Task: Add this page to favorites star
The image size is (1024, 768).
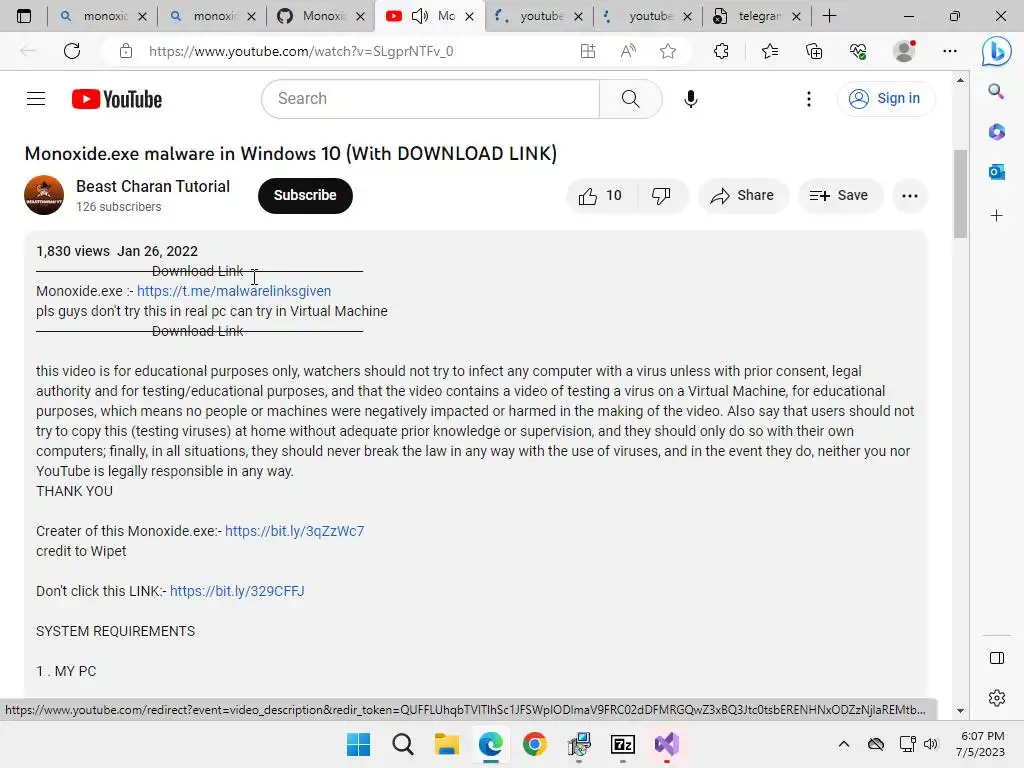Action: [x=667, y=51]
